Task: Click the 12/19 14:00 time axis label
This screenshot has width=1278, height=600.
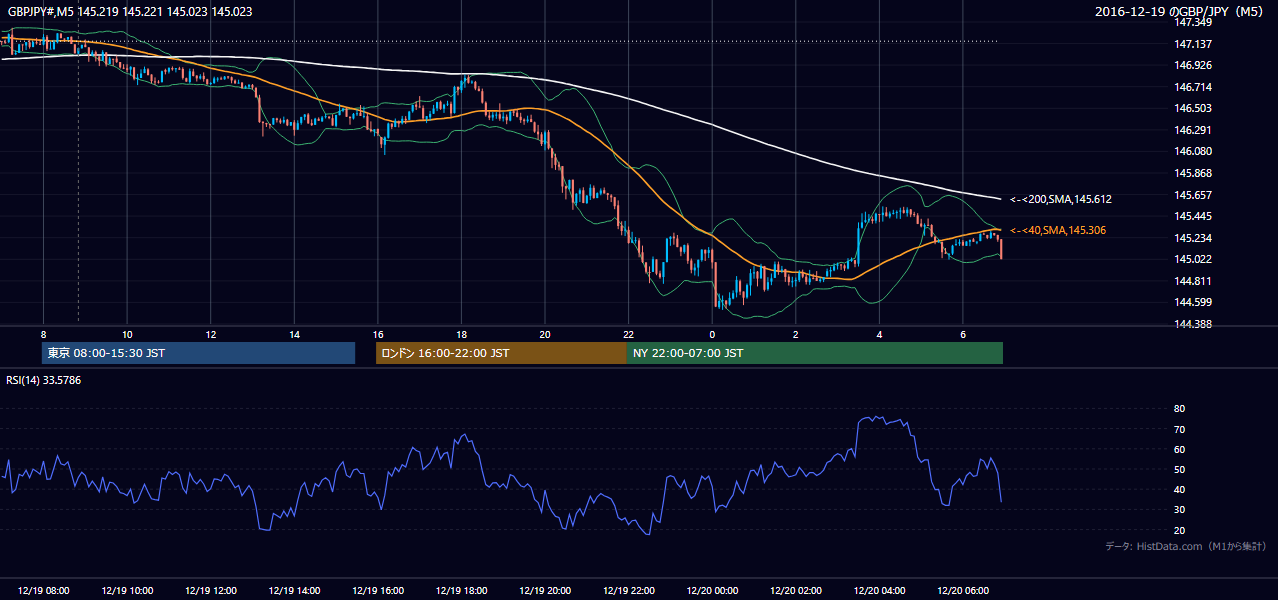Action: pos(294,591)
